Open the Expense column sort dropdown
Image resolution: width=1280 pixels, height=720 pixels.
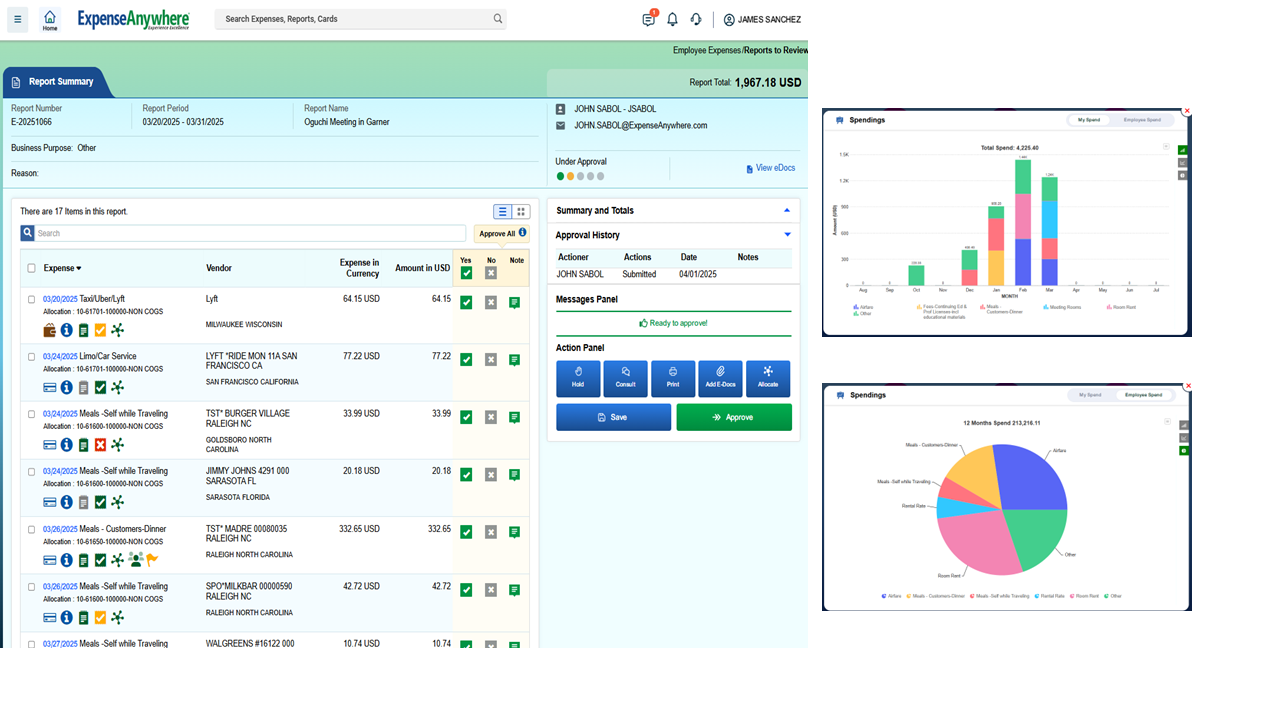point(79,268)
